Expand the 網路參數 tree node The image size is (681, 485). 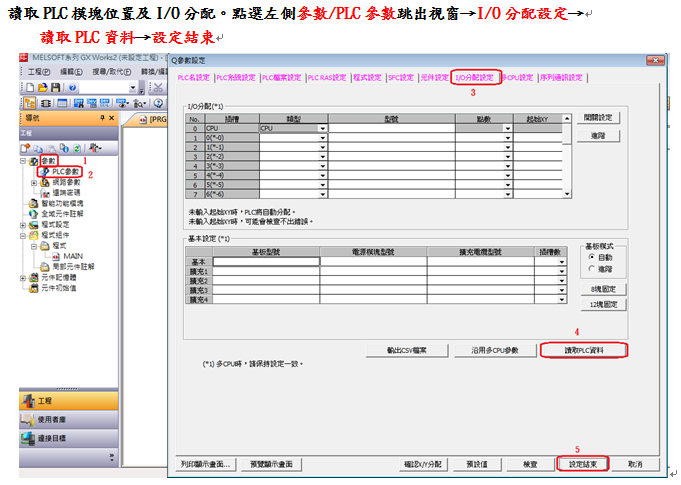click(x=33, y=183)
